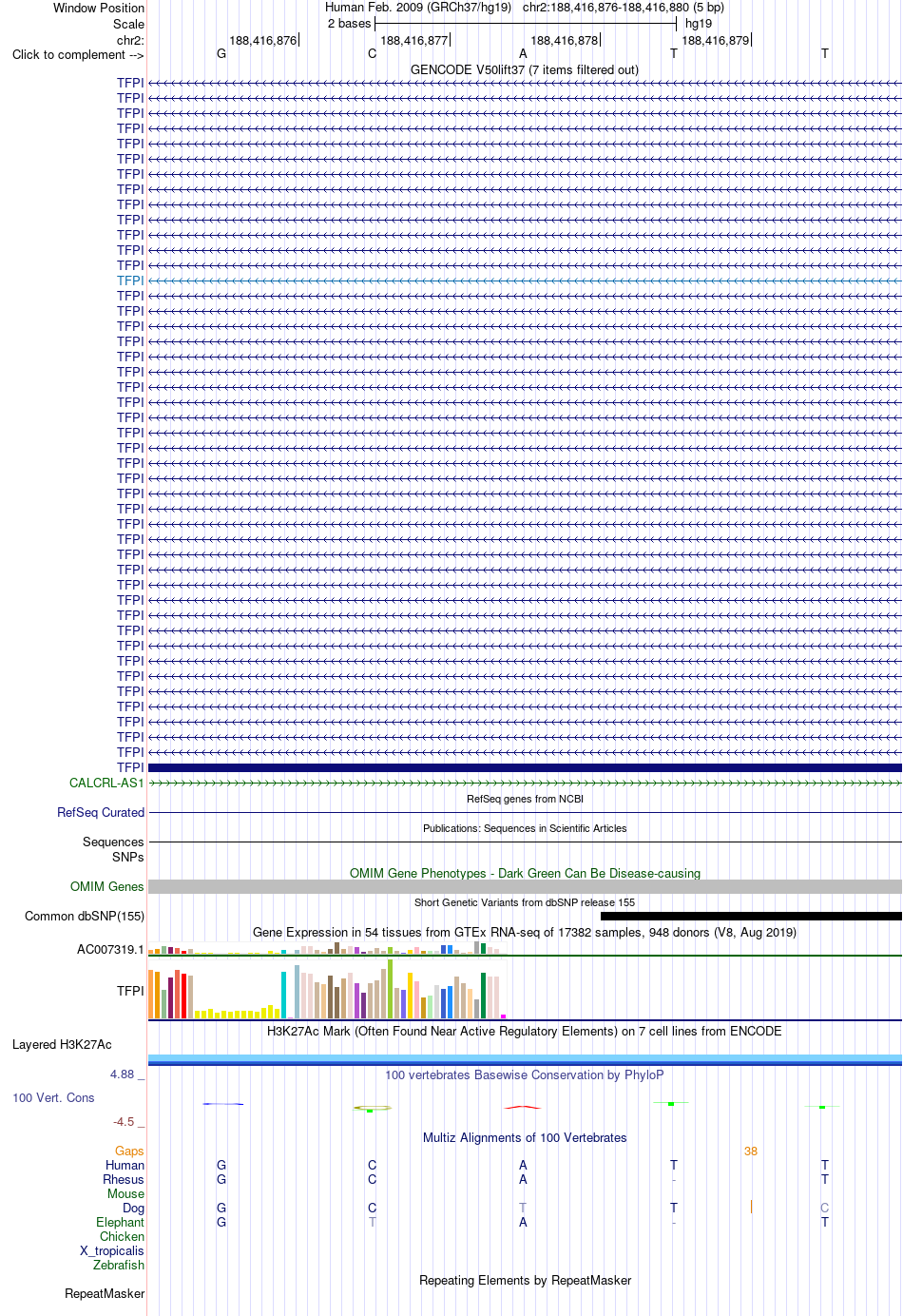Click the OMIM Genes track label
Image resolution: width=903 pixels, height=1316 pixels.
pyautogui.click(x=107, y=886)
